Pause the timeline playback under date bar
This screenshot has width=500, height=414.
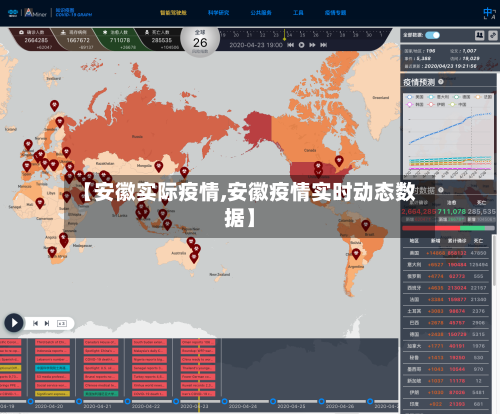[x=301, y=45]
